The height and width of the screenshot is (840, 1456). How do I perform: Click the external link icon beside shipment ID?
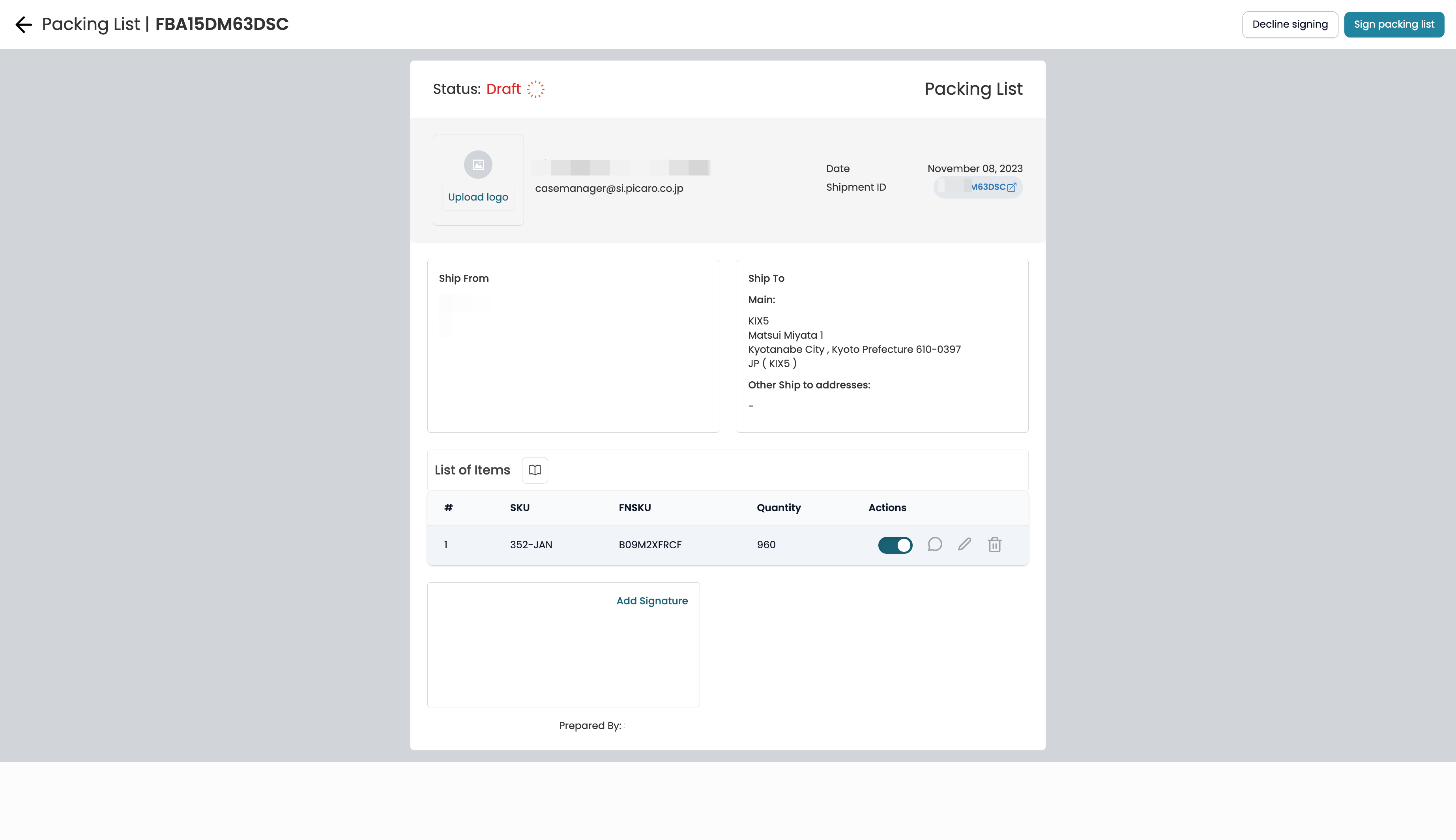pyautogui.click(x=1011, y=187)
